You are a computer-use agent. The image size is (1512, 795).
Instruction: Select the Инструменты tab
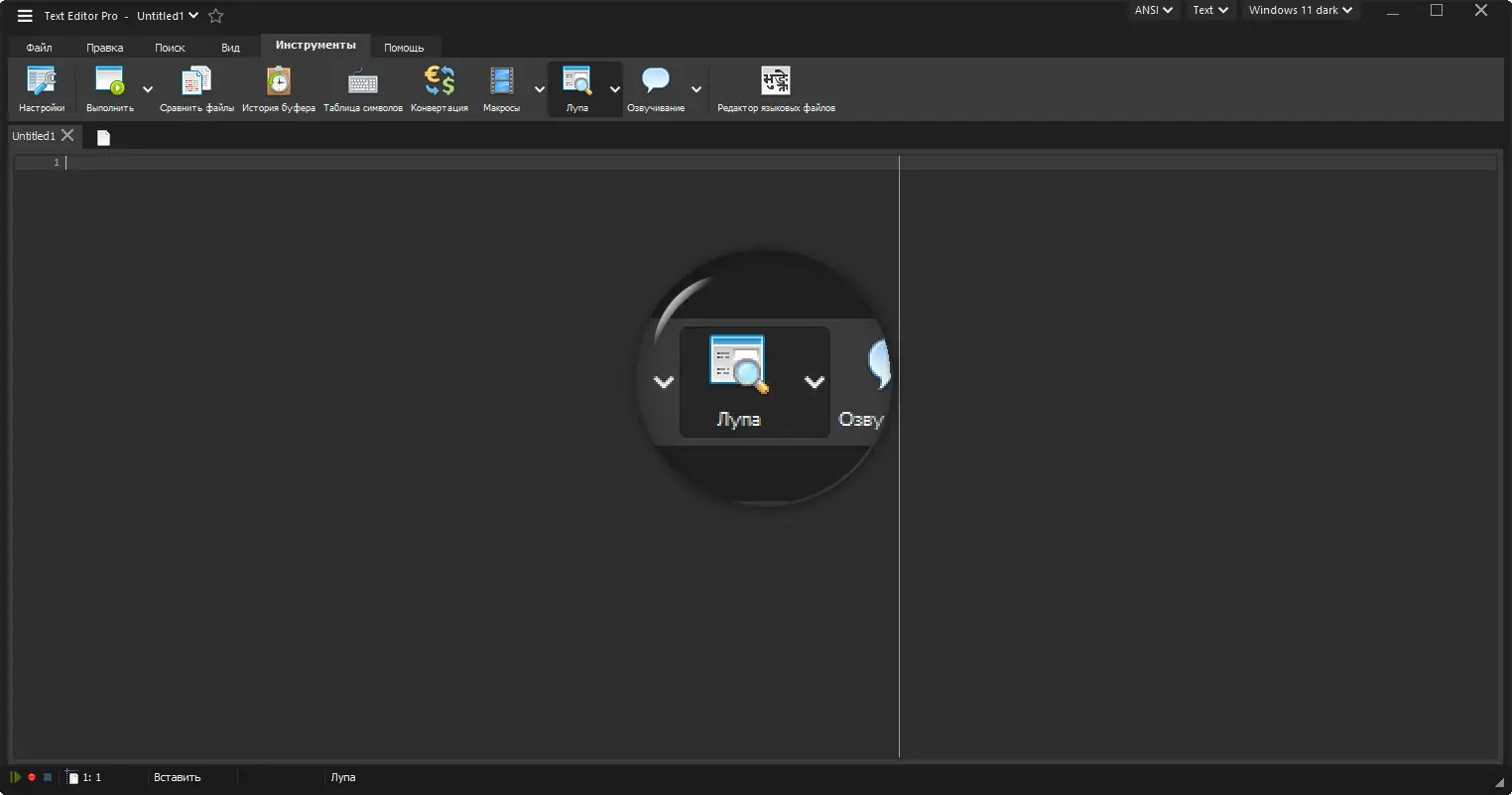tap(315, 46)
